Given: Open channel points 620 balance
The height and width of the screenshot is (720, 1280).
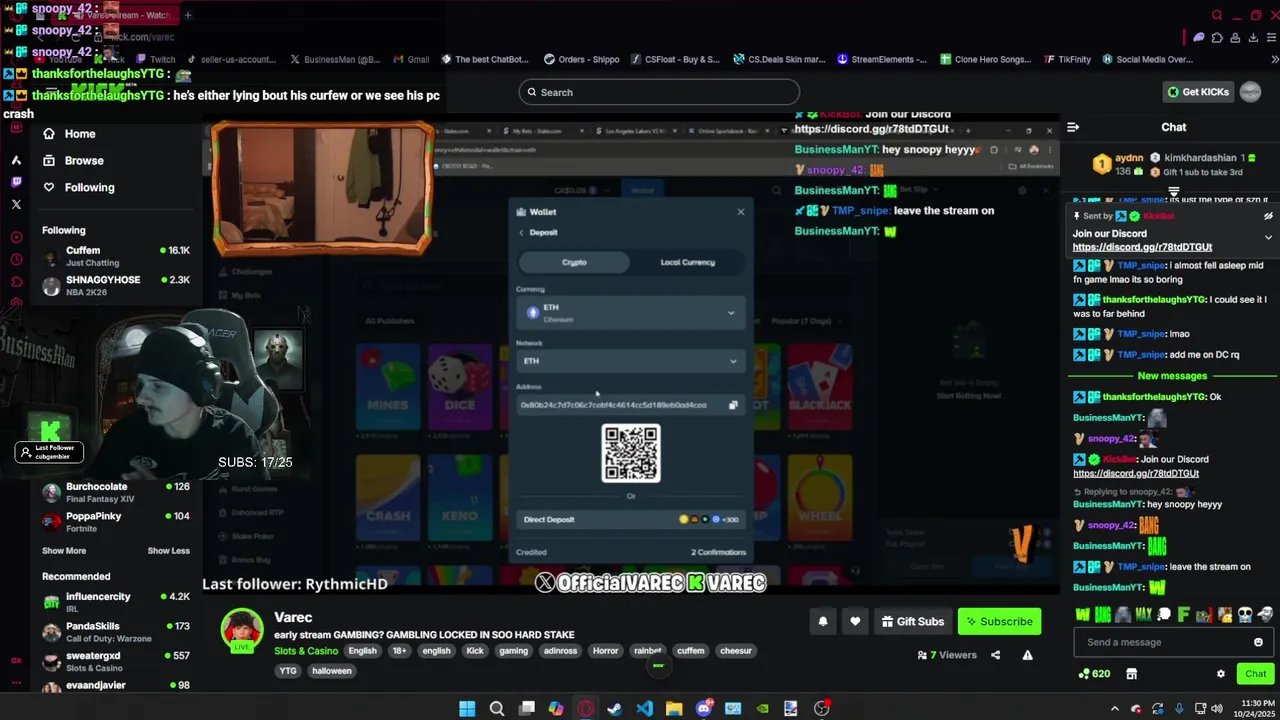Looking at the screenshot, I should pos(1094,674).
